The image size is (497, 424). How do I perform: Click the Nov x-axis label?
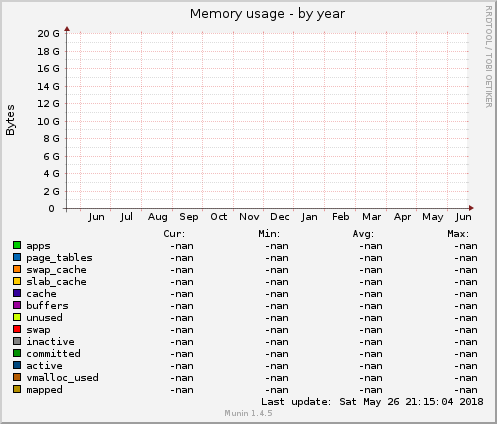point(249,217)
